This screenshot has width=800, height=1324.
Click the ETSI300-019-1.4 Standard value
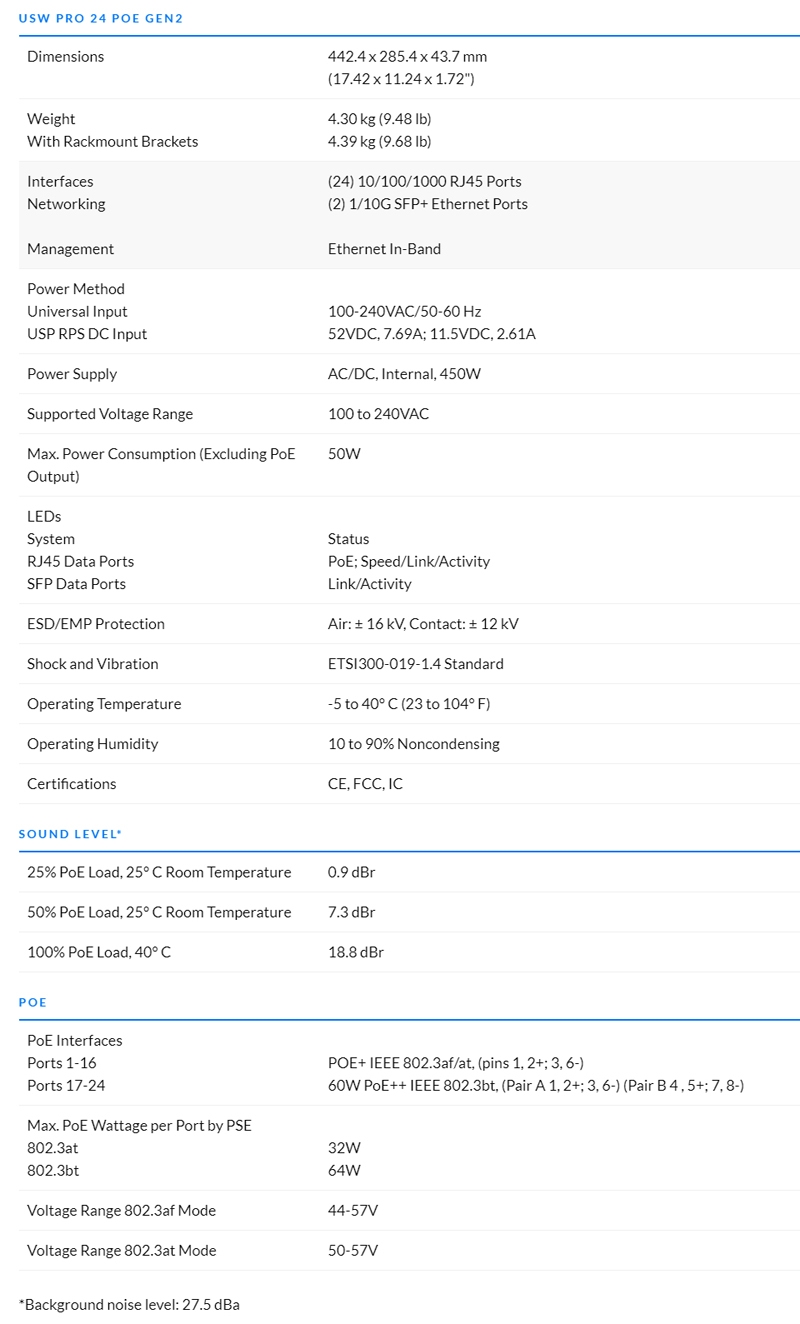point(416,664)
